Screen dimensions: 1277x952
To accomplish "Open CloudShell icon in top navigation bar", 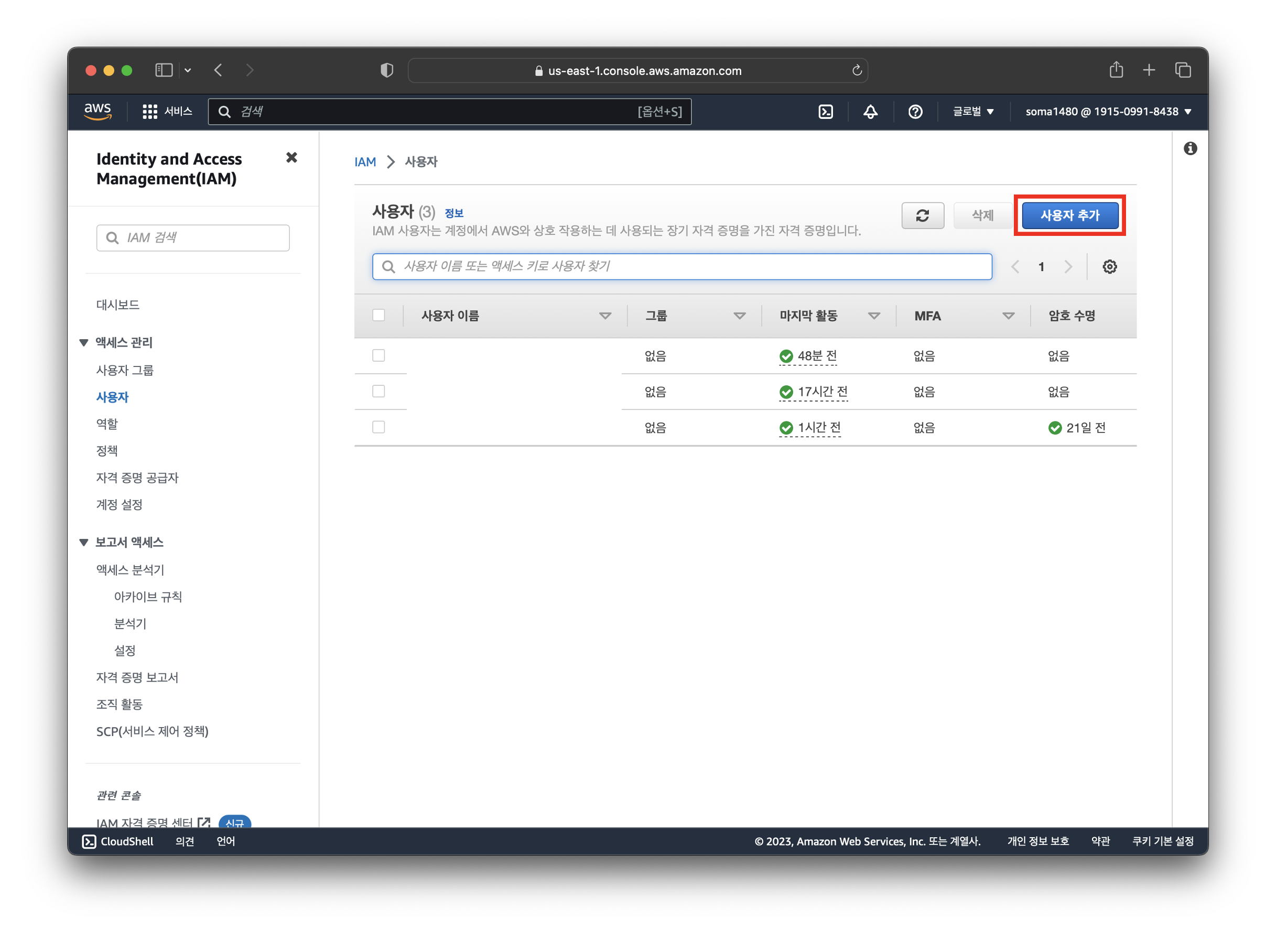I will (825, 111).
